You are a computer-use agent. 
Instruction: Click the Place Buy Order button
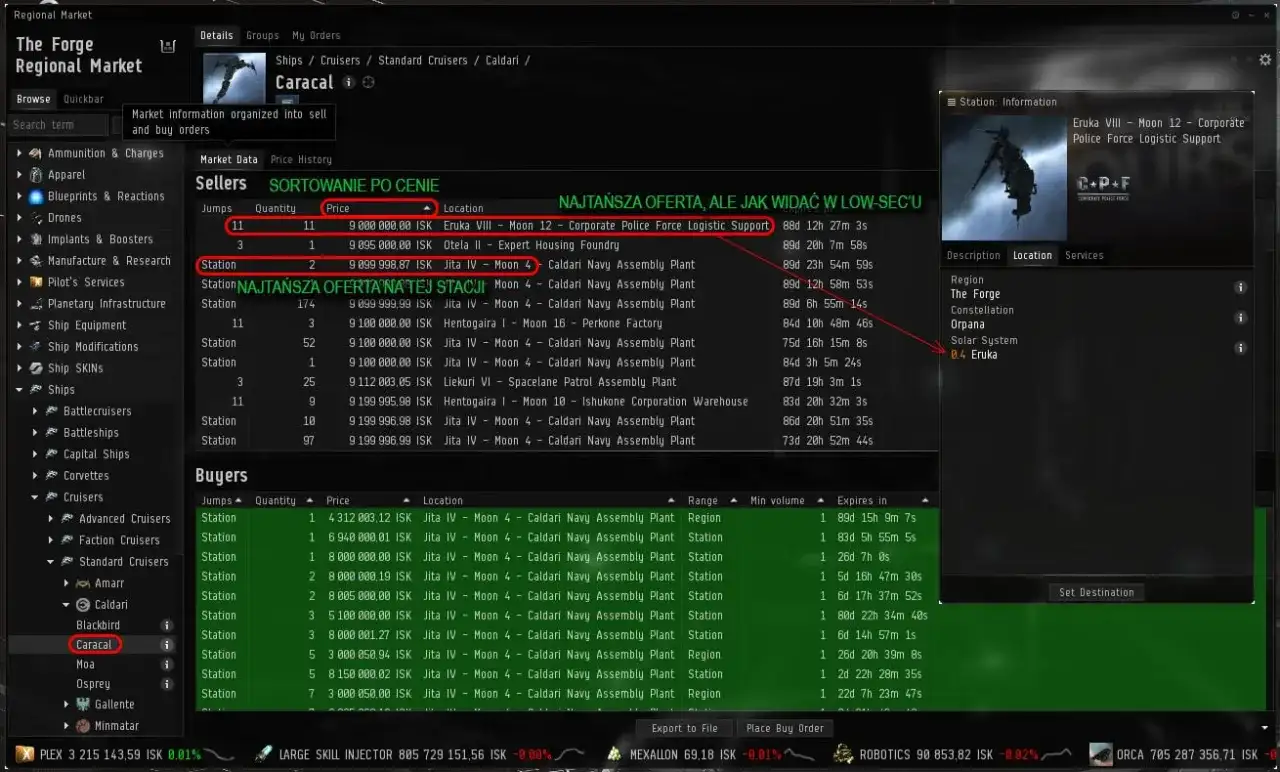[785, 728]
